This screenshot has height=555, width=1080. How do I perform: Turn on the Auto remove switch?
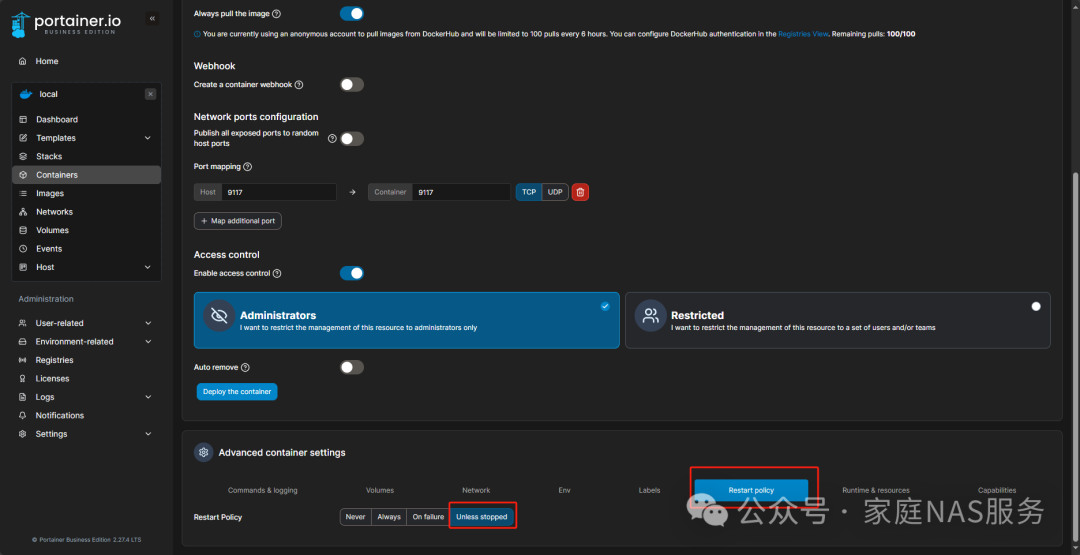tap(352, 368)
